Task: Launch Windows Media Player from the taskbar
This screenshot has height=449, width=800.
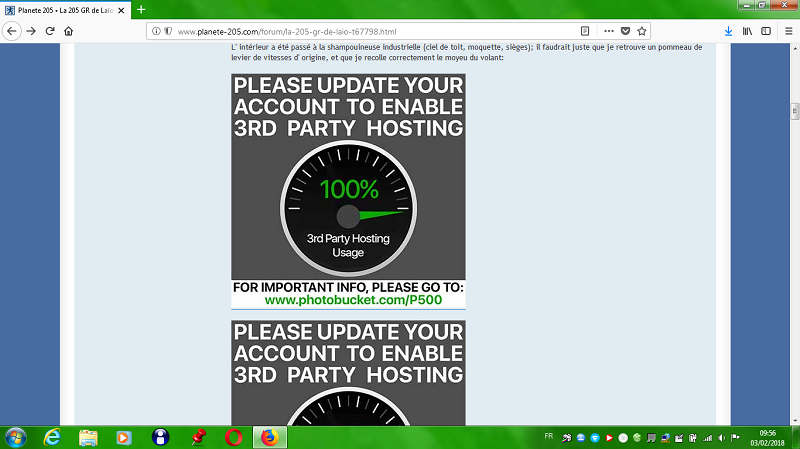Action: pyautogui.click(x=124, y=438)
